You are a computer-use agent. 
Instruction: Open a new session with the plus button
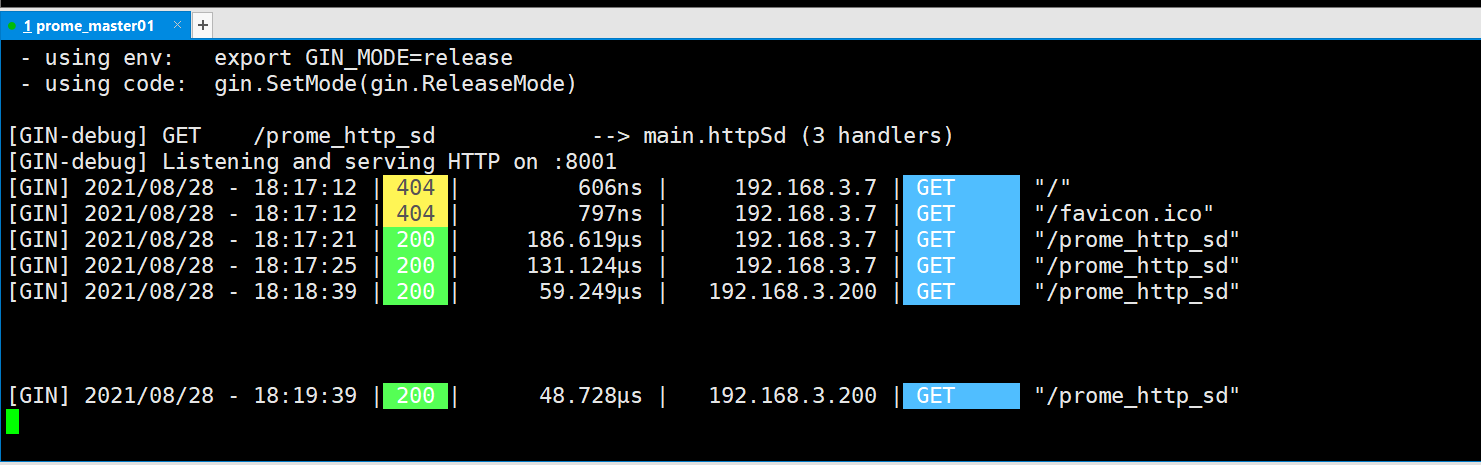(202, 25)
